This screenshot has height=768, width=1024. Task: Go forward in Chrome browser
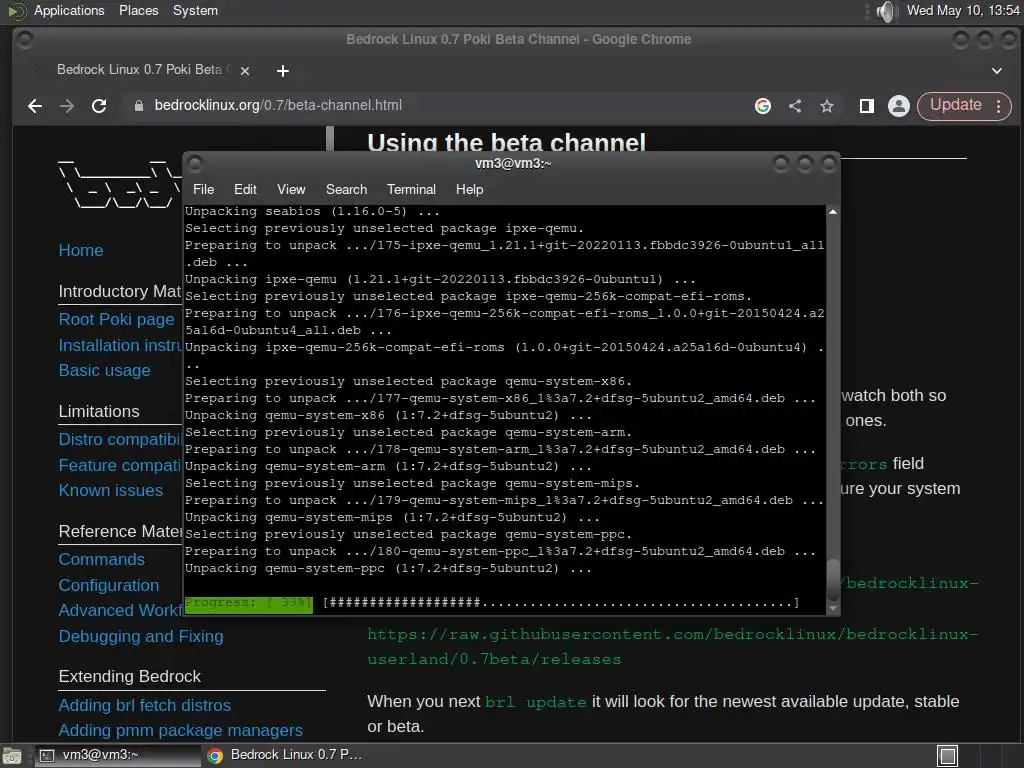pyautogui.click(x=67, y=106)
